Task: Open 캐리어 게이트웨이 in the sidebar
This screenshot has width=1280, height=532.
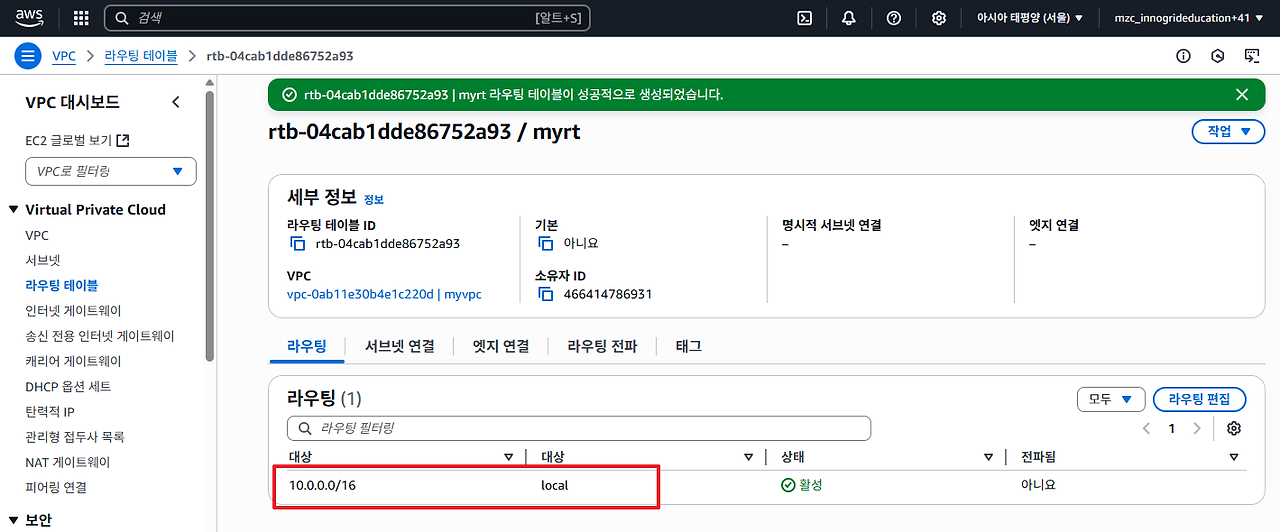Action: tap(73, 361)
